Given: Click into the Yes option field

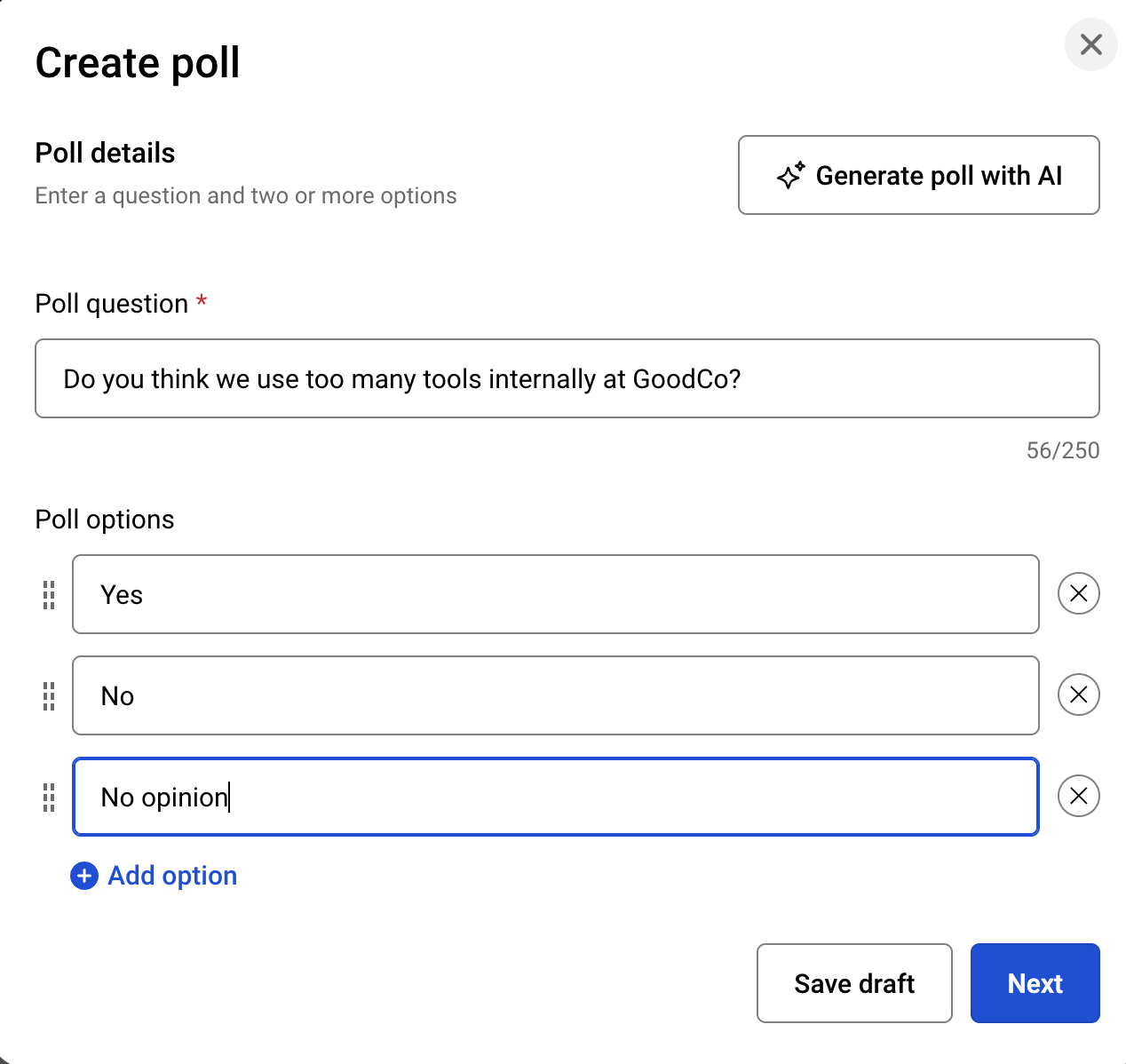Looking at the screenshot, I should 555,594.
